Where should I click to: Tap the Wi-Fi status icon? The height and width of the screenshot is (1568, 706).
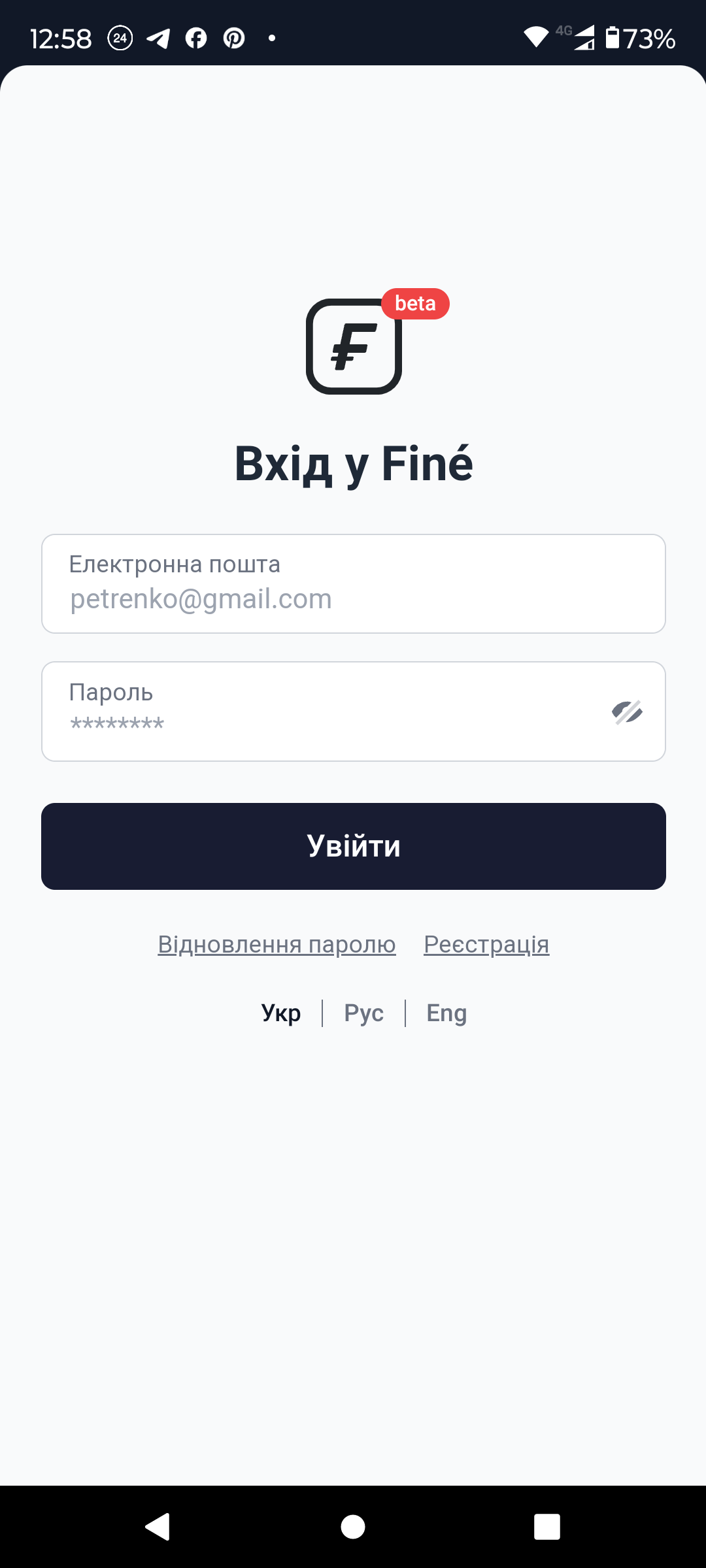536,37
